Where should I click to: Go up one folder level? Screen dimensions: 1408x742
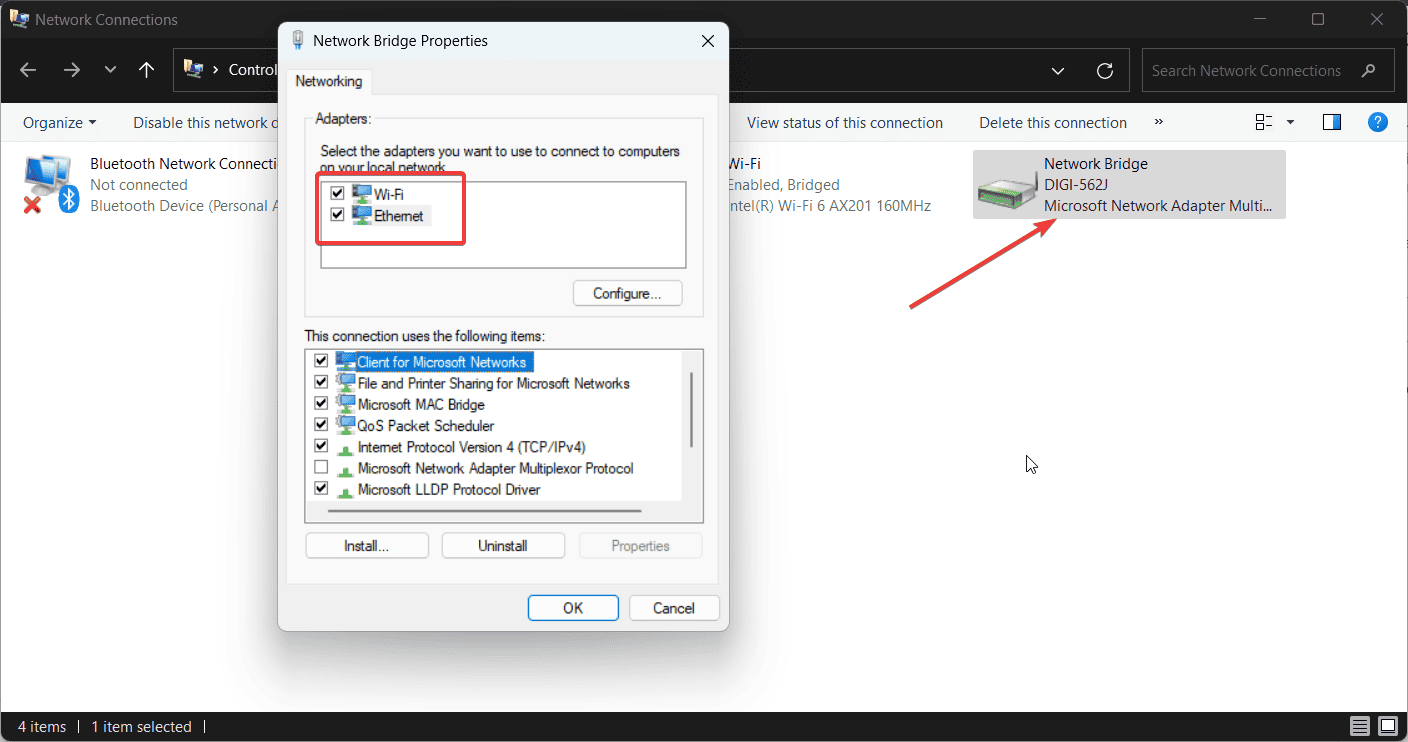tap(147, 70)
